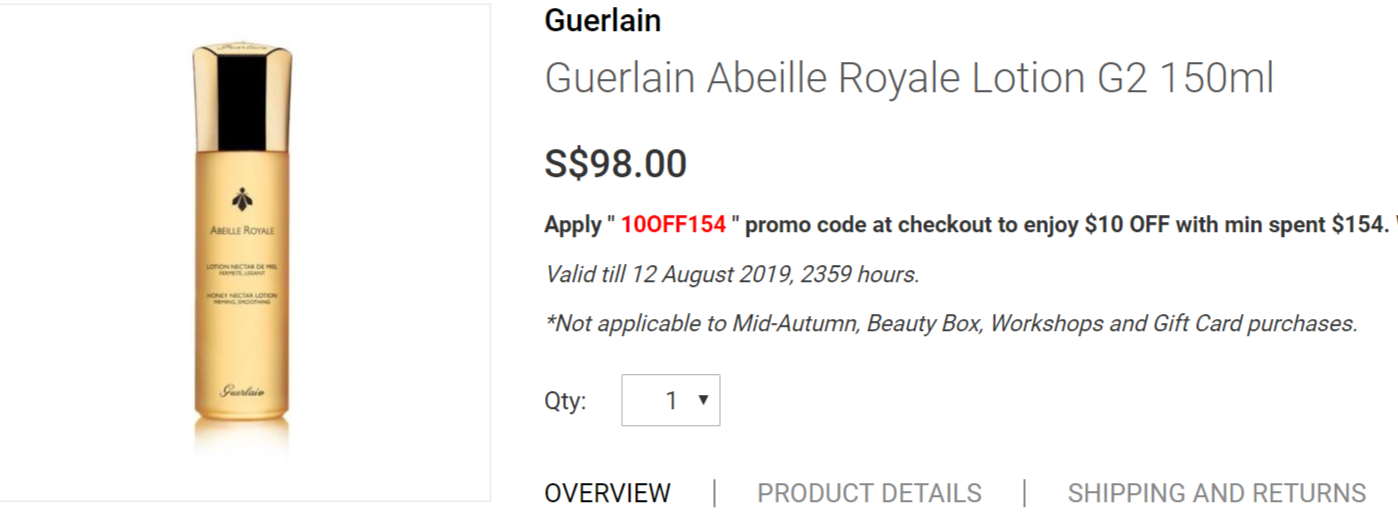
Task: Click the Valid till 12 August text
Action: click(x=731, y=274)
